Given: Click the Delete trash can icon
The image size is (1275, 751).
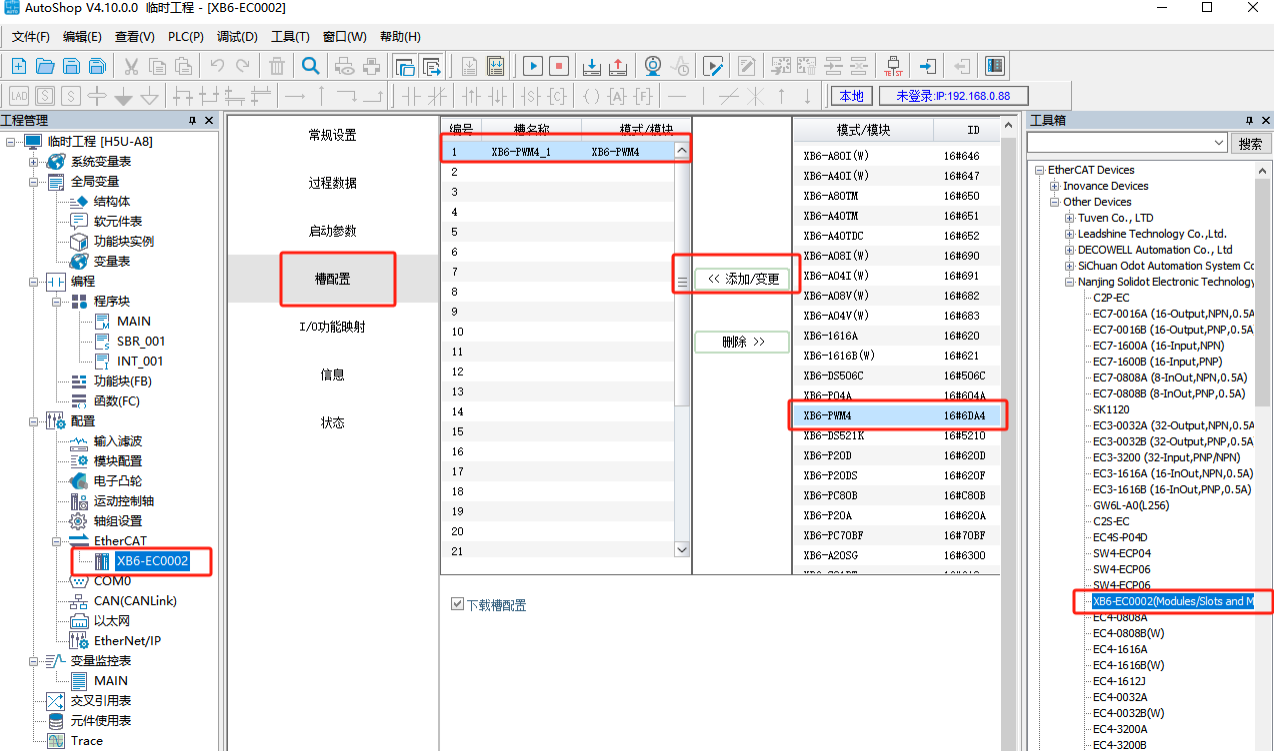Looking at the screenshot, I should (x=277, y=66).
